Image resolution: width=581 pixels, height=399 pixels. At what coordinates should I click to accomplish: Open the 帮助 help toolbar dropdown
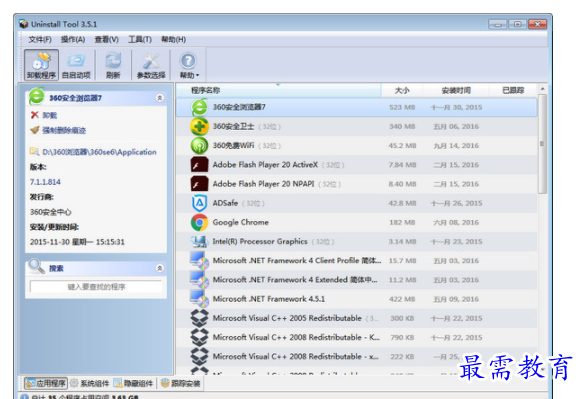189,65
